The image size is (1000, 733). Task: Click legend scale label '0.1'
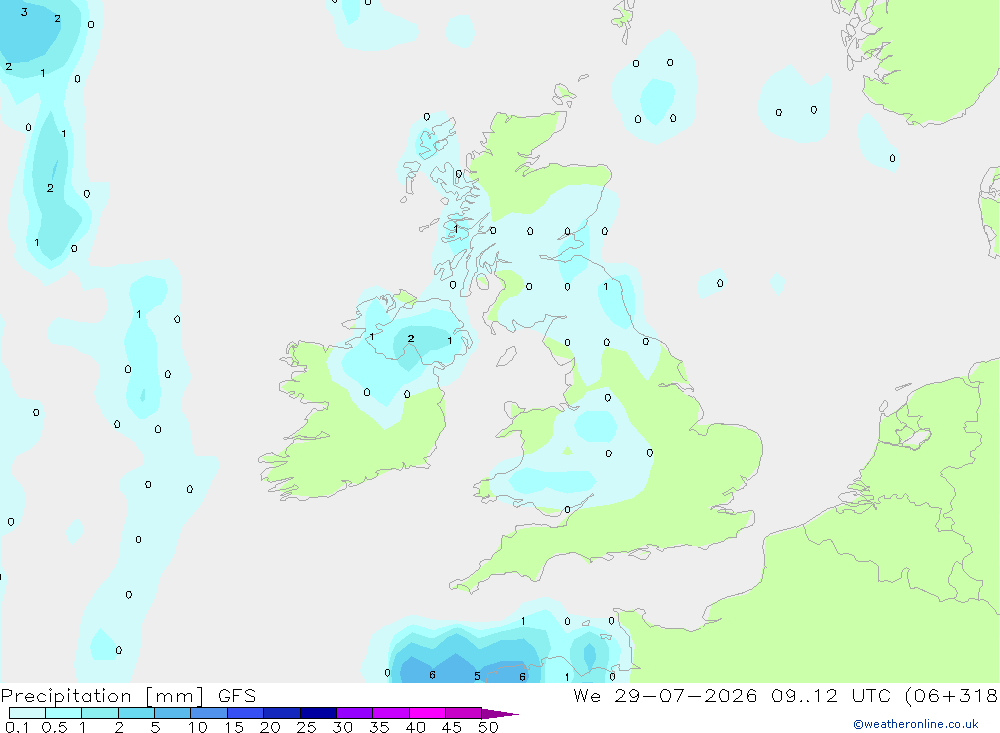[17, 727]
